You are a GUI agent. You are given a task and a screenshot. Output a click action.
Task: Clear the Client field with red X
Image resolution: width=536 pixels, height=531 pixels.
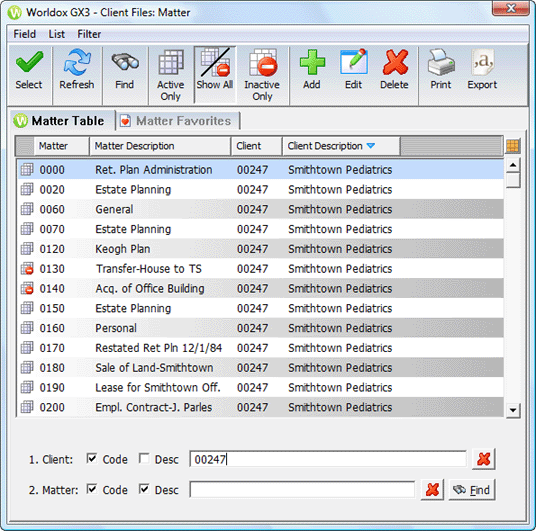click(x=483, y=459)
